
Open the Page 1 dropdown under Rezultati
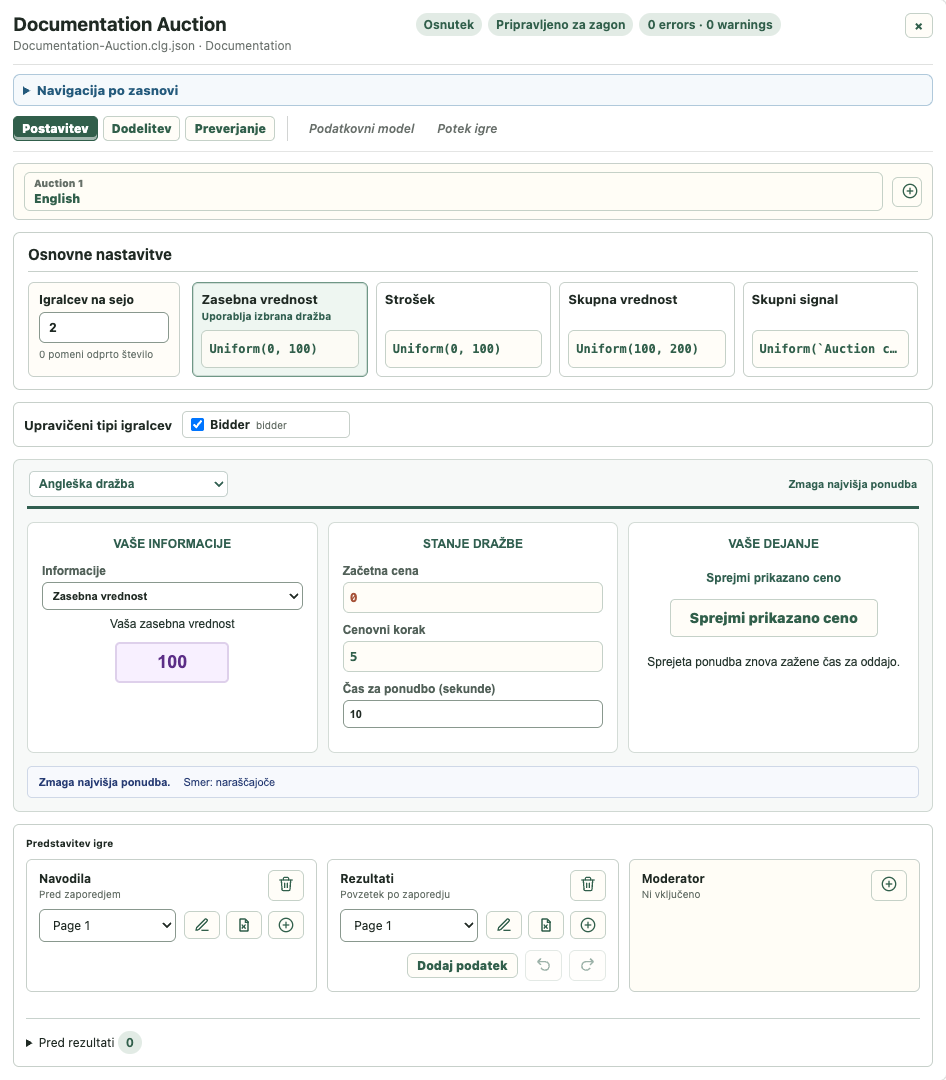[x=409, y=925]
